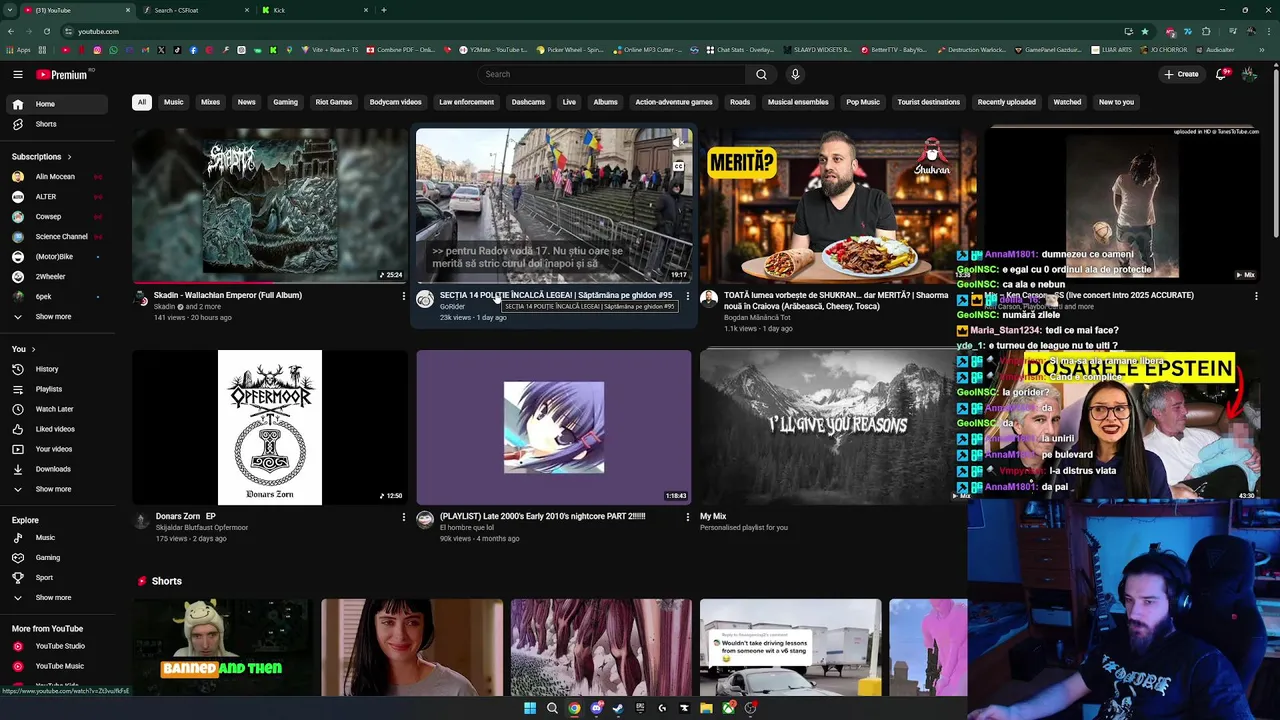Open options menu for Donars Zorn EP

click(404, 517)
